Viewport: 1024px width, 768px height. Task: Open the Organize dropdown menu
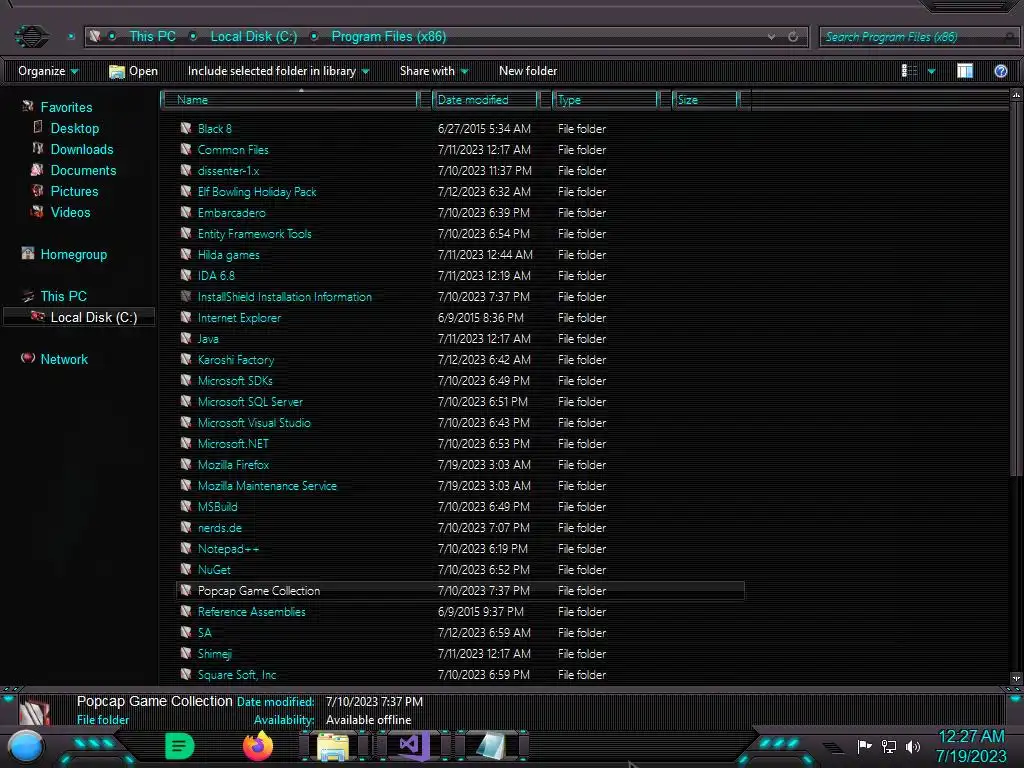48,71
